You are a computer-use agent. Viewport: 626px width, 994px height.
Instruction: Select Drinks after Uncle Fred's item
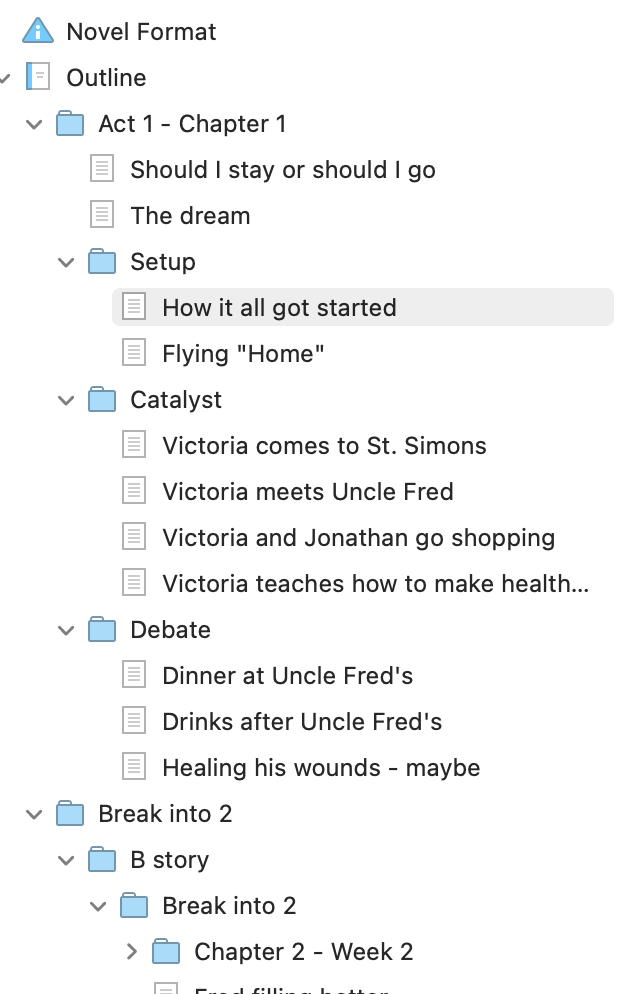(x=302, y=721)
